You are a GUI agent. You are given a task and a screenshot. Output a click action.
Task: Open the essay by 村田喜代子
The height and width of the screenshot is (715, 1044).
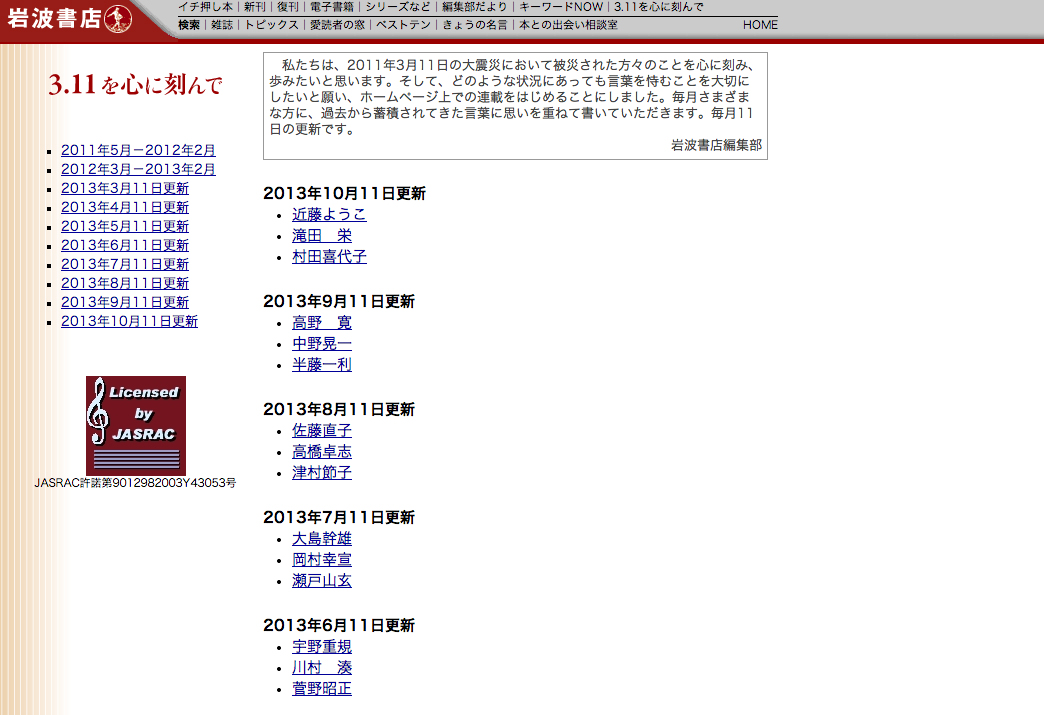[x=329, y=256]
